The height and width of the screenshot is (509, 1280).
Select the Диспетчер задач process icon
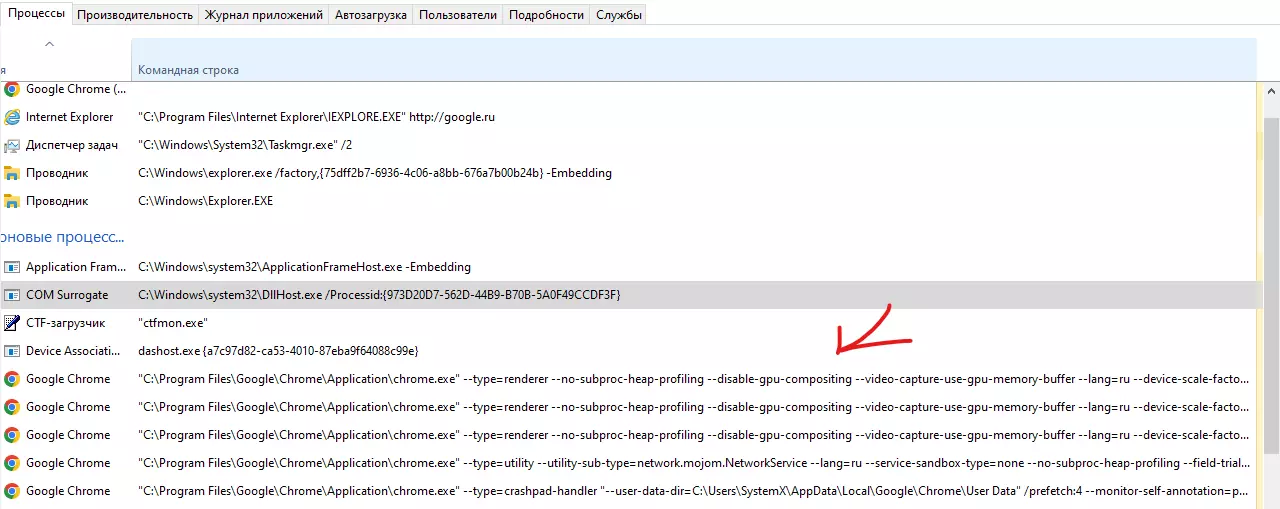(x=12, y=145)
